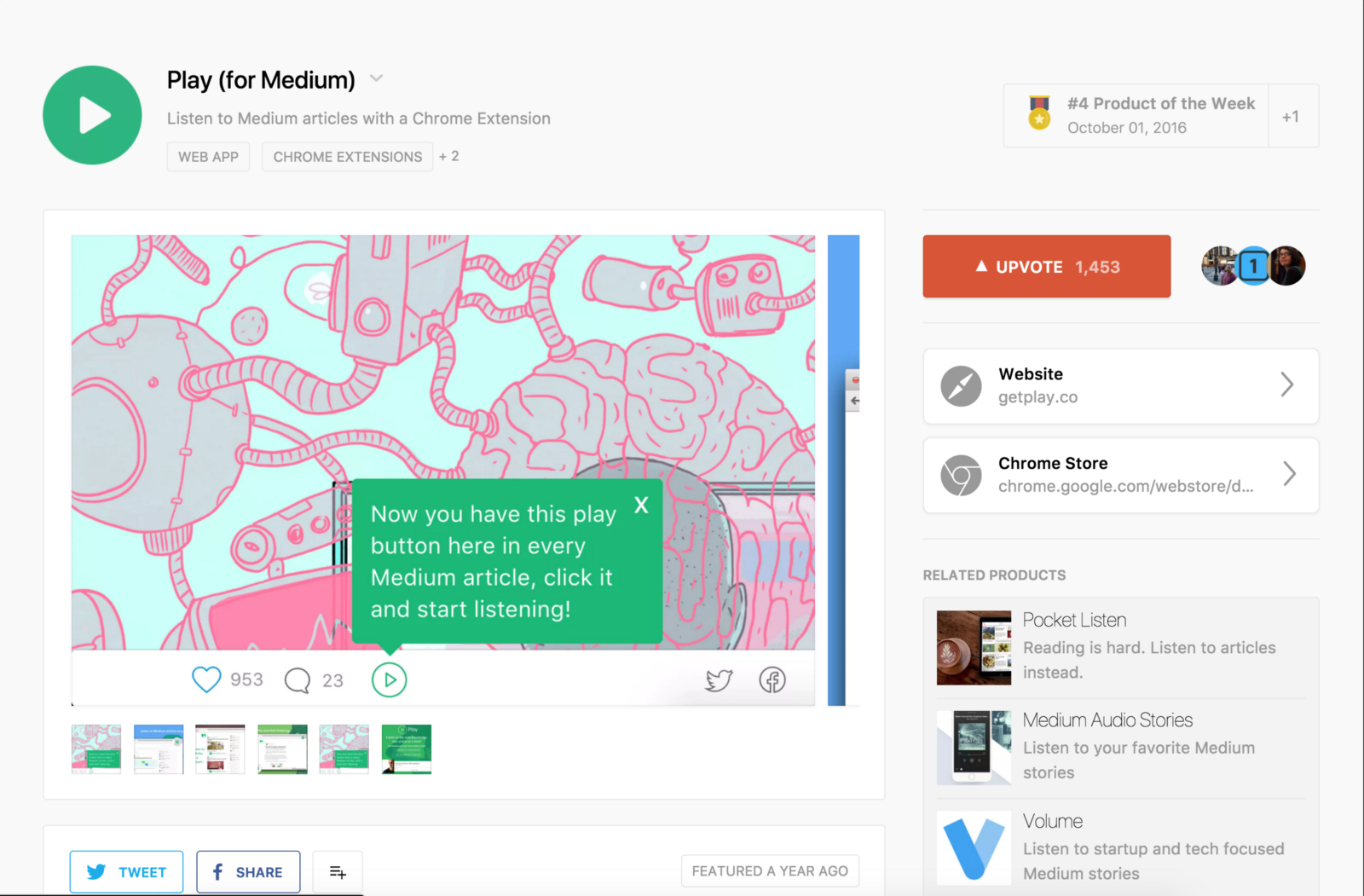This screenshot has width=1364, height=896.
Task: Click the Chrome Store logo icon
Action: (x=961, y=476)
